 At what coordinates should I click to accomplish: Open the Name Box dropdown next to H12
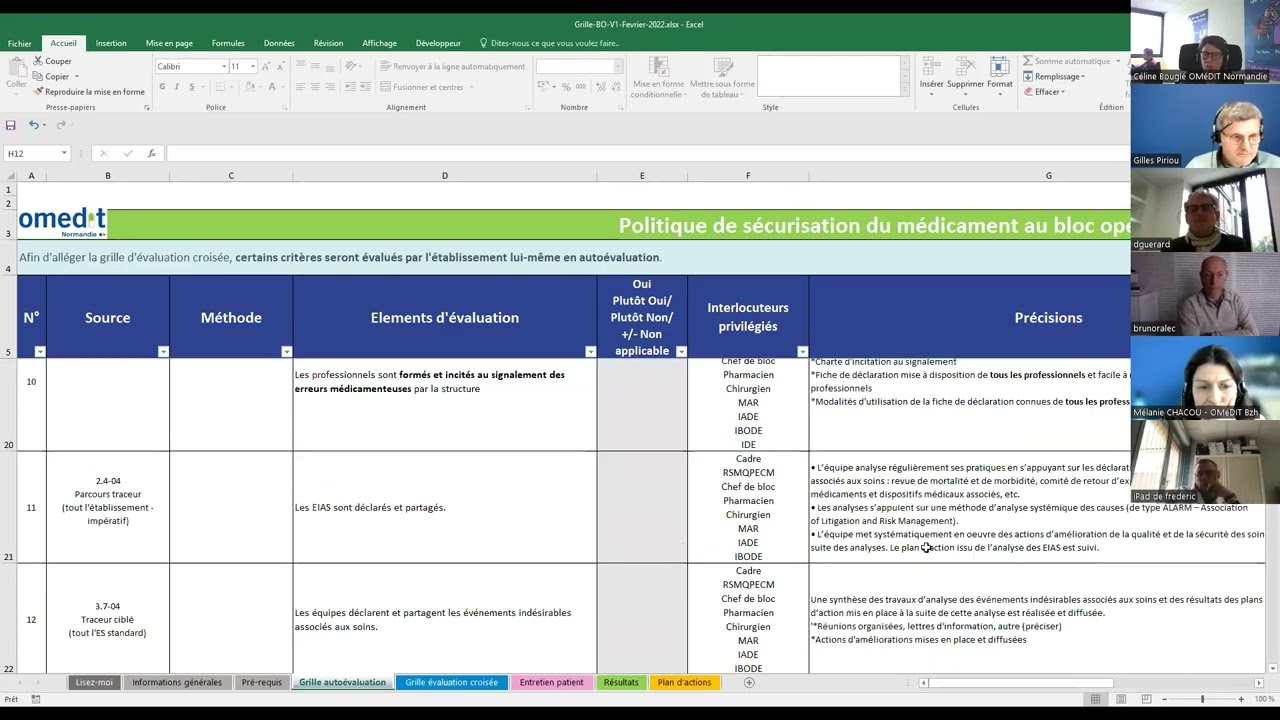(x=64, y=154)
